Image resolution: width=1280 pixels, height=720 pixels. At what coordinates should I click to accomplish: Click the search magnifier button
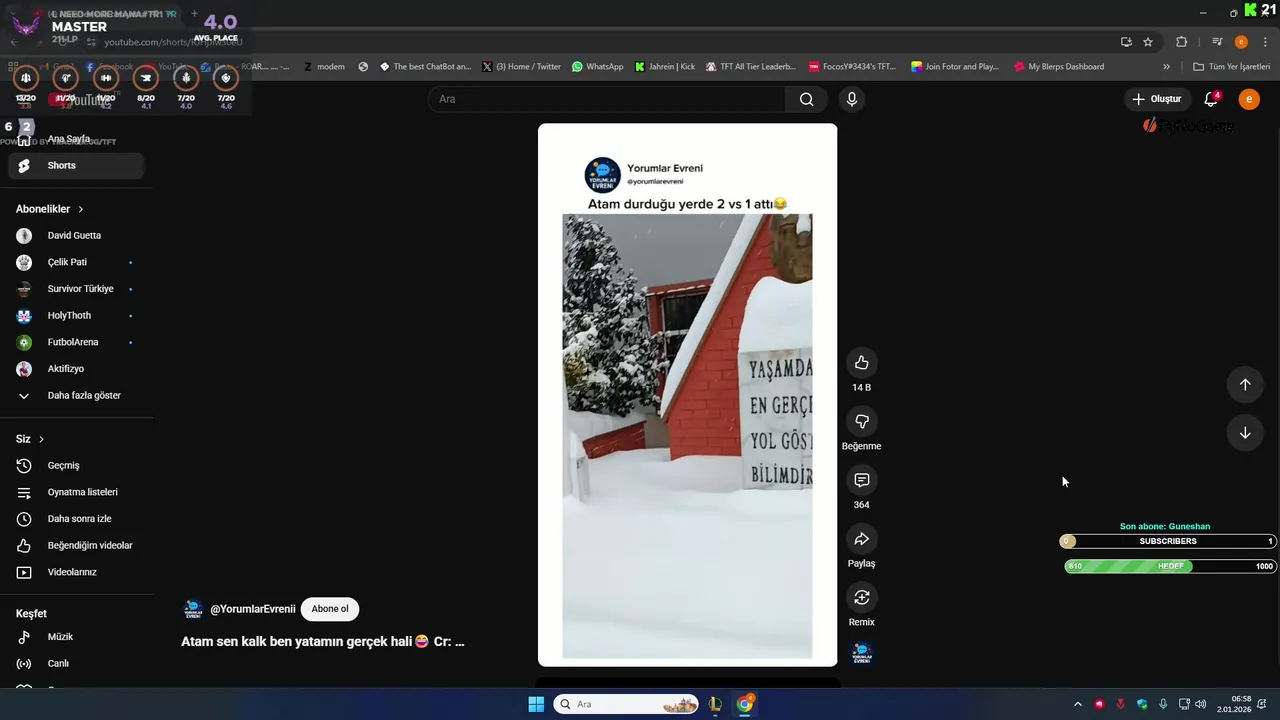coord(806,99)
